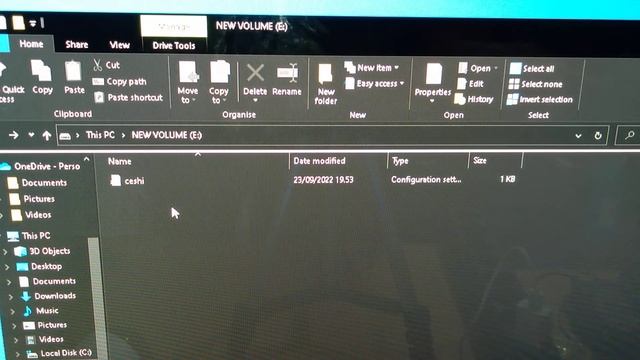Click the Configuration settings type cell
640x360 pixels.
[426, 180]
